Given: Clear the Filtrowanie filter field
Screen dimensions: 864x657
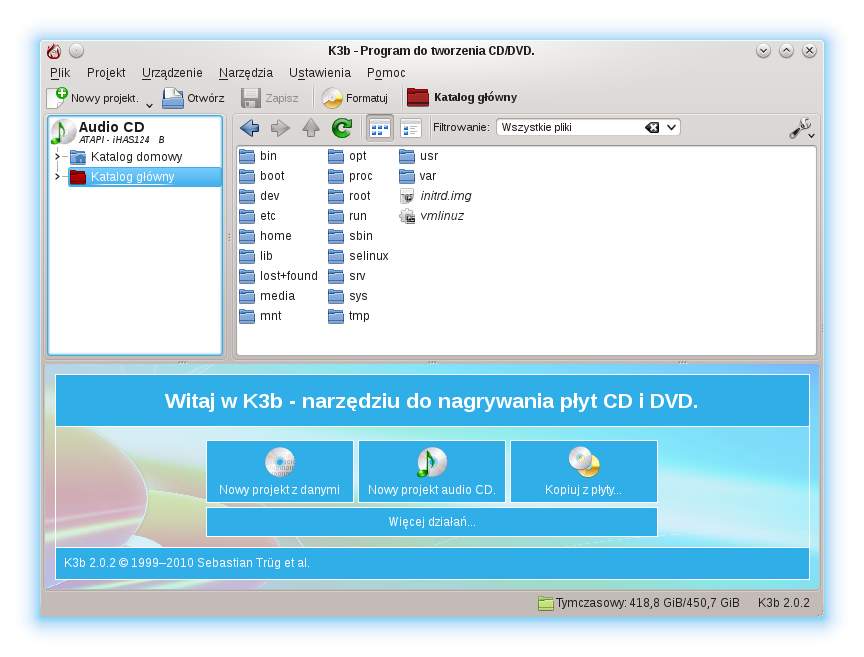Looking at the screenshot, I should point(652,127).
